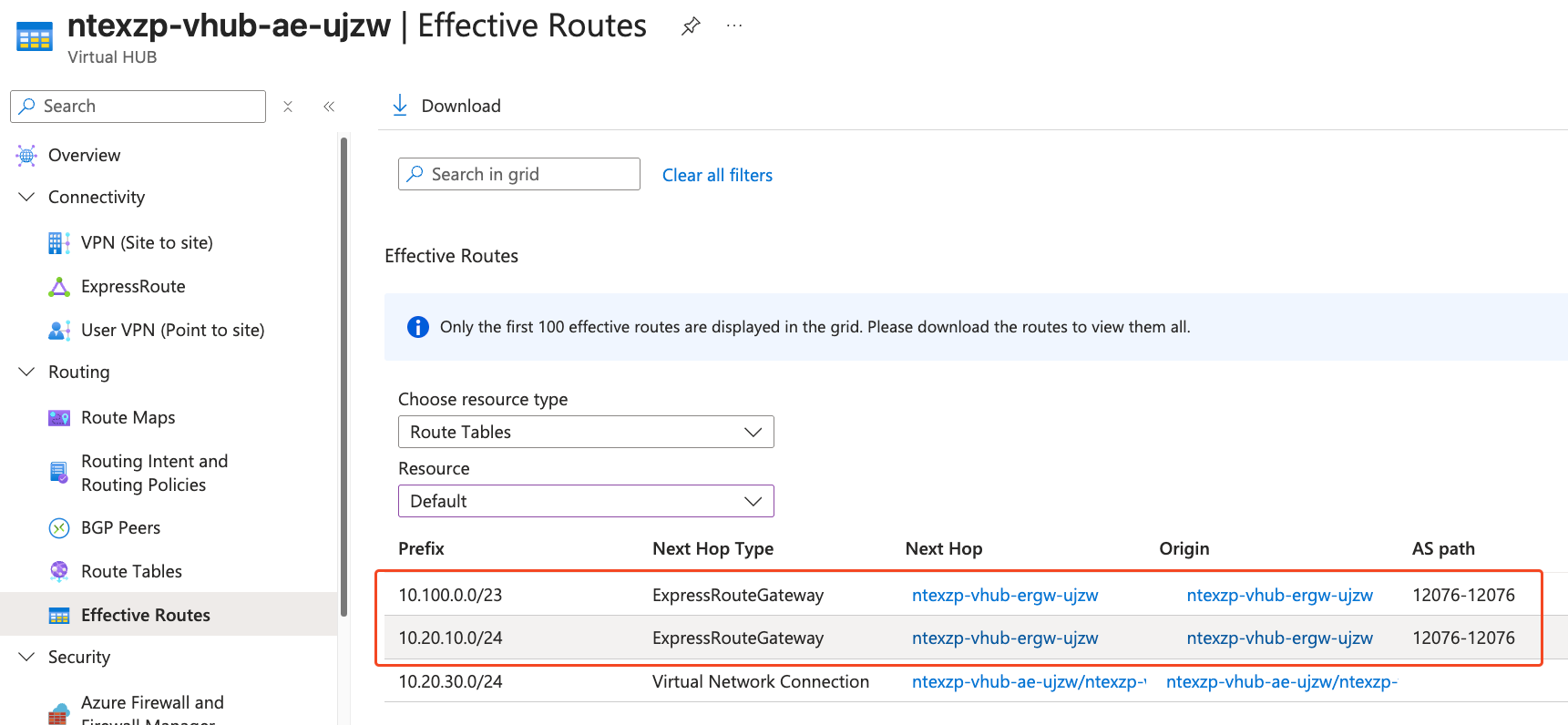Open next hop link for 10.20.30.0/24

(1029, 682)
